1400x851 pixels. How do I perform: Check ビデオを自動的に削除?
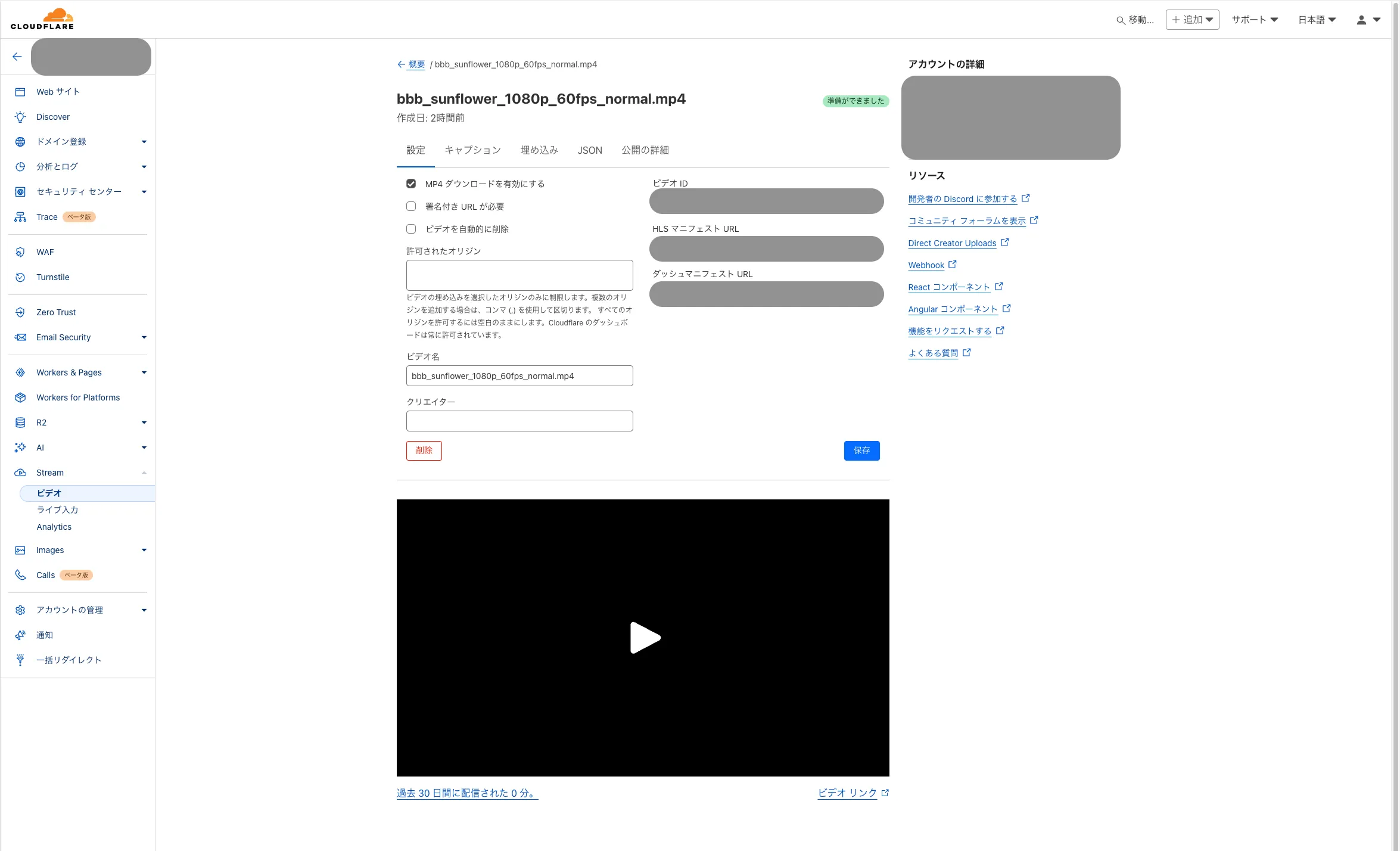pyautogui.click(x=411, y=228)
